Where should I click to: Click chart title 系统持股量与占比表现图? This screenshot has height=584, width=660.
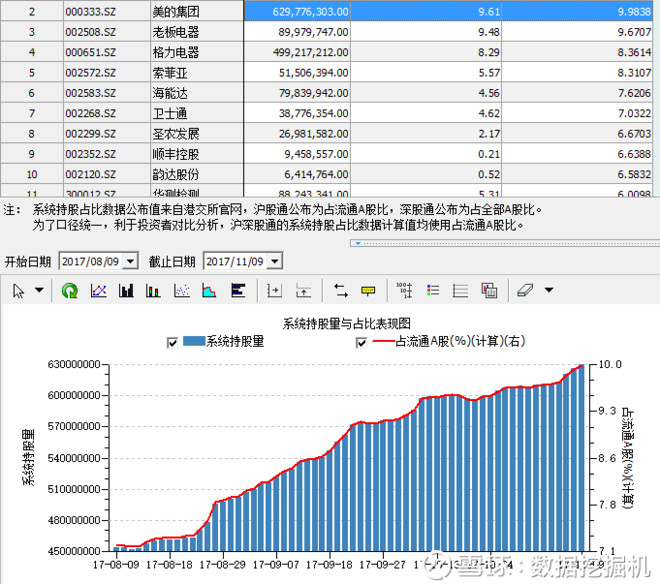tap(346, 323)
